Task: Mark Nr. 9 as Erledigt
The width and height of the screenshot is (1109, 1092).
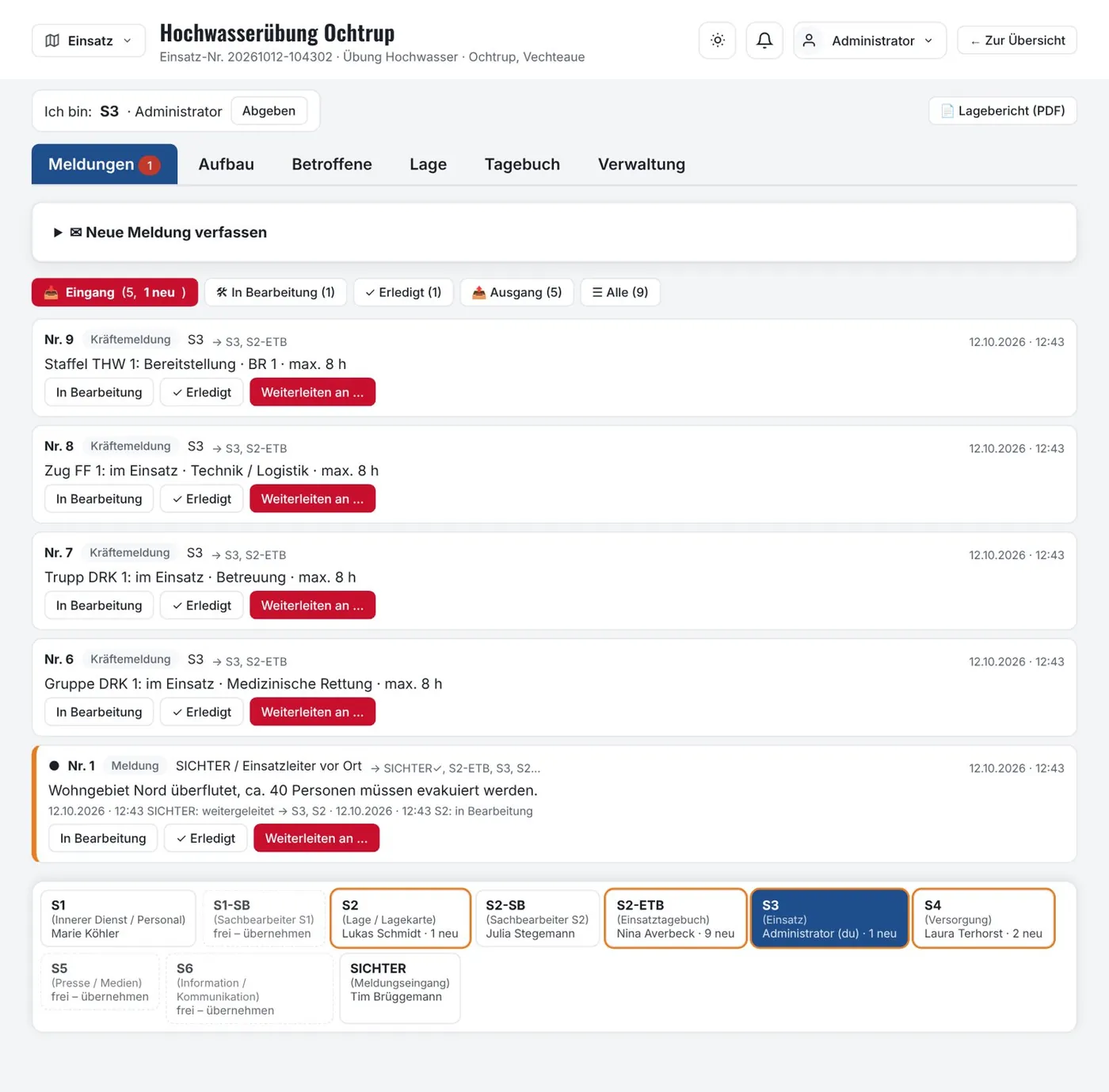Action: [202, 392]
